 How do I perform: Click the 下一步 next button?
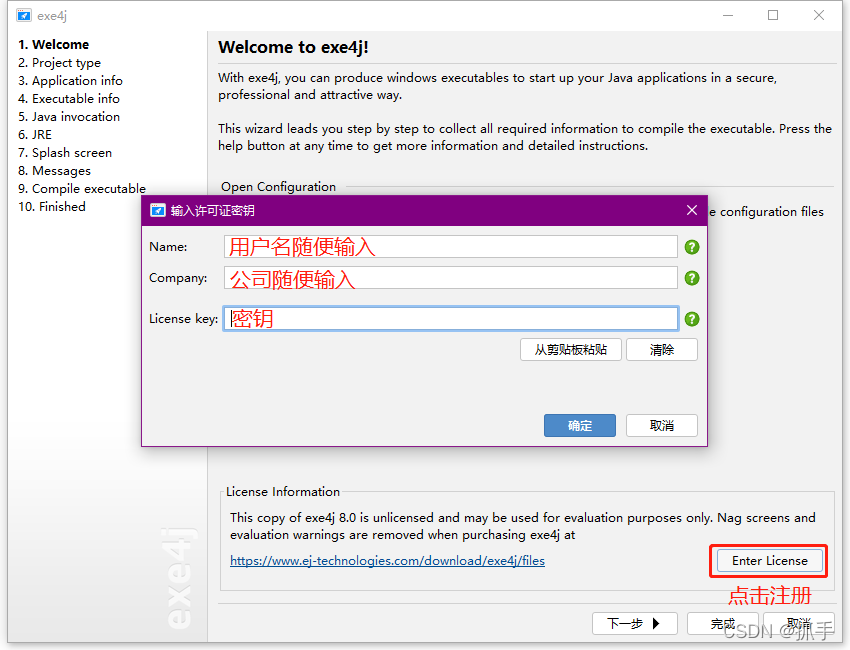point(635,623)
